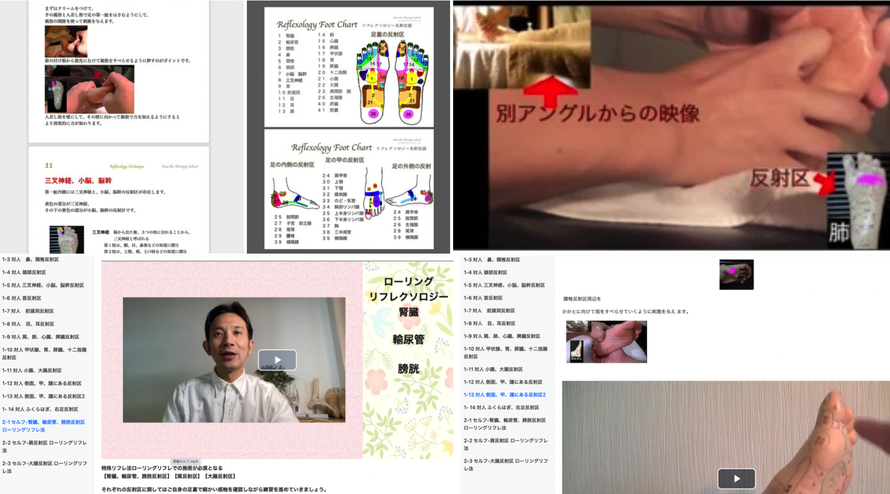Play the foot model video in the right lesson page
Screen dimensions: 890x494
point(736,478)
